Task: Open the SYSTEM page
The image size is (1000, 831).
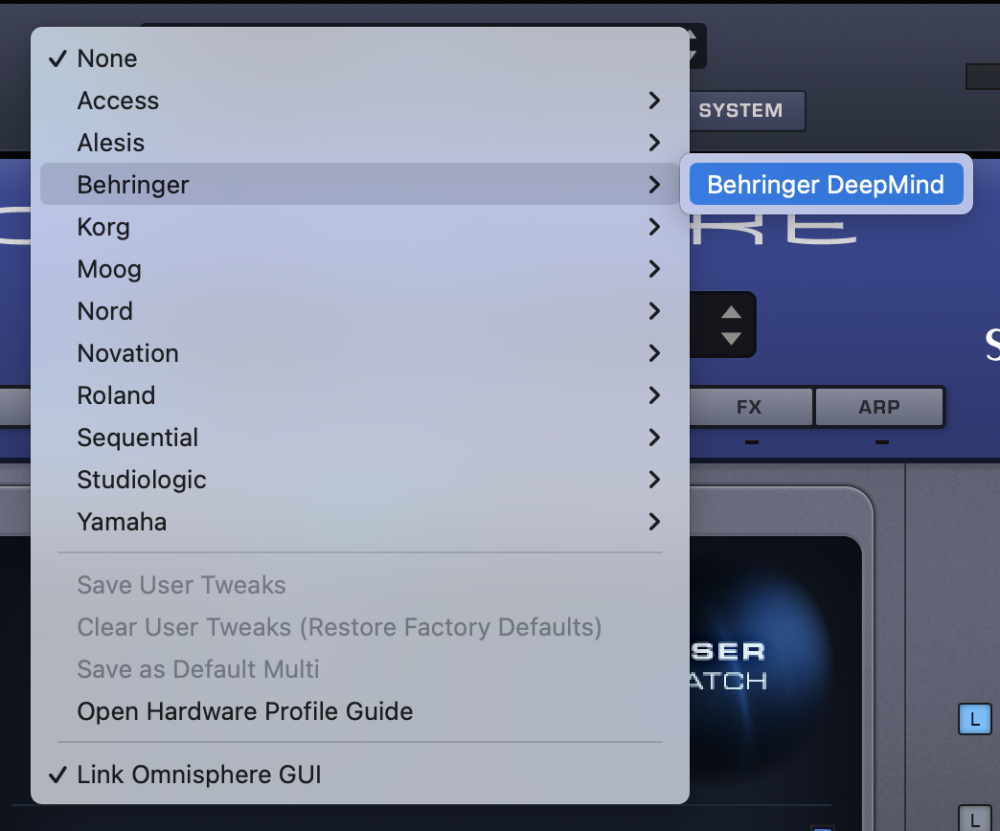Action: tap(746, 111)
